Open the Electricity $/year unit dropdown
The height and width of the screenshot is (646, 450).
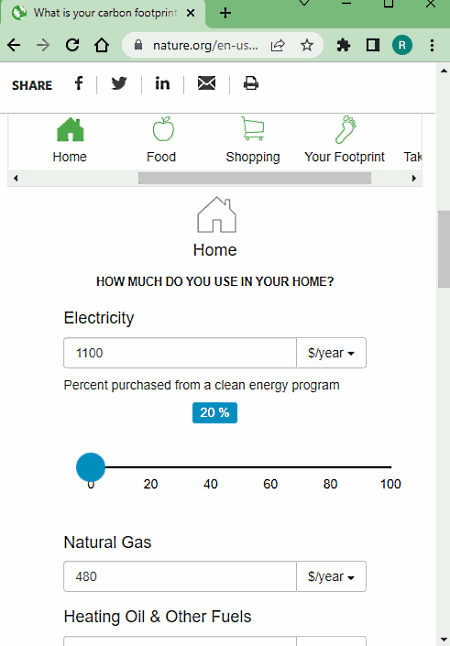click(x=331, y=353)
